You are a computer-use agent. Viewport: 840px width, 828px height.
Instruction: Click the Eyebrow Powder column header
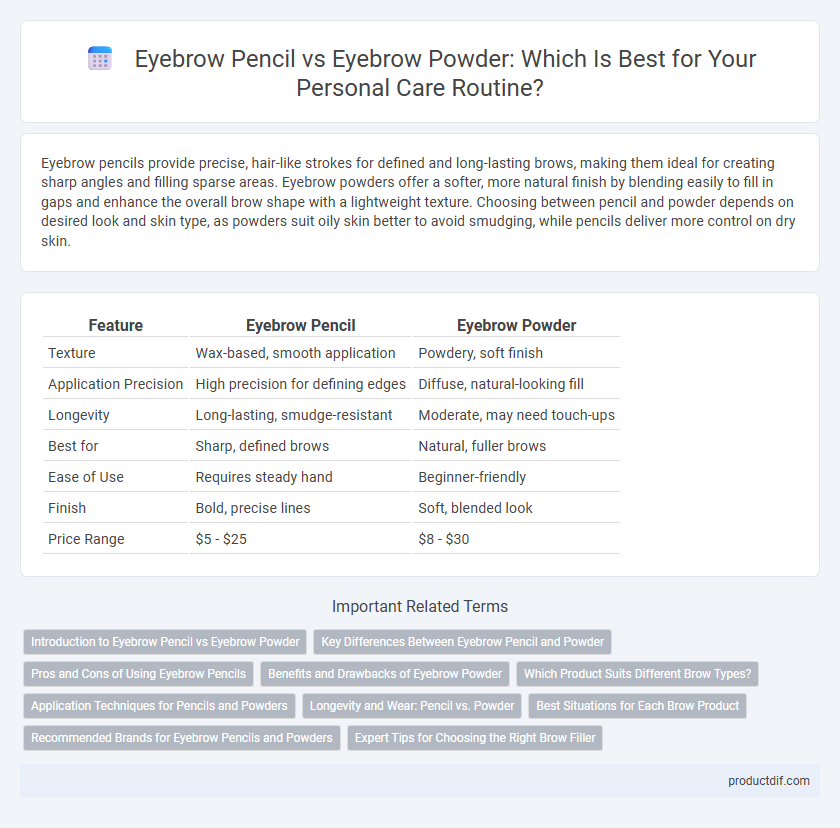click(x=516, y=325)
